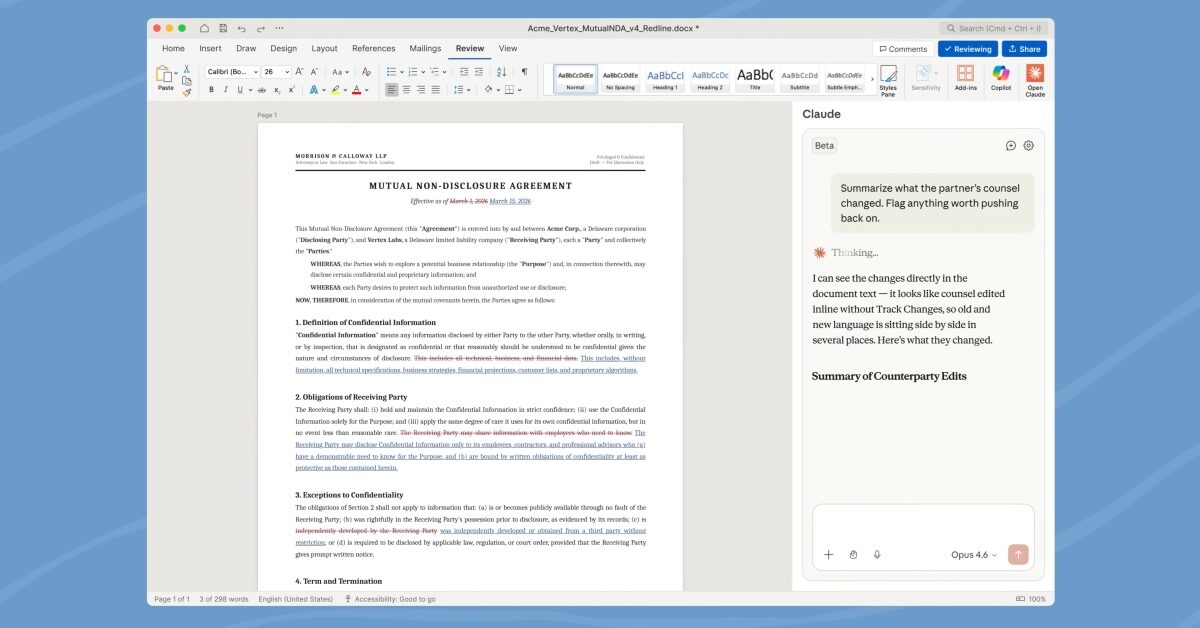This screenshot has width=1200, height=628.
Task: Open the font name dropdown
Action: click(232, 72)
